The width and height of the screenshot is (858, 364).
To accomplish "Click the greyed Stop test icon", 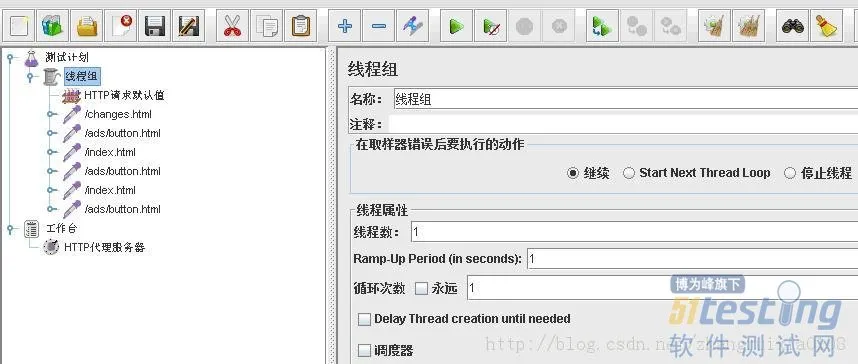I will (524, 26).
